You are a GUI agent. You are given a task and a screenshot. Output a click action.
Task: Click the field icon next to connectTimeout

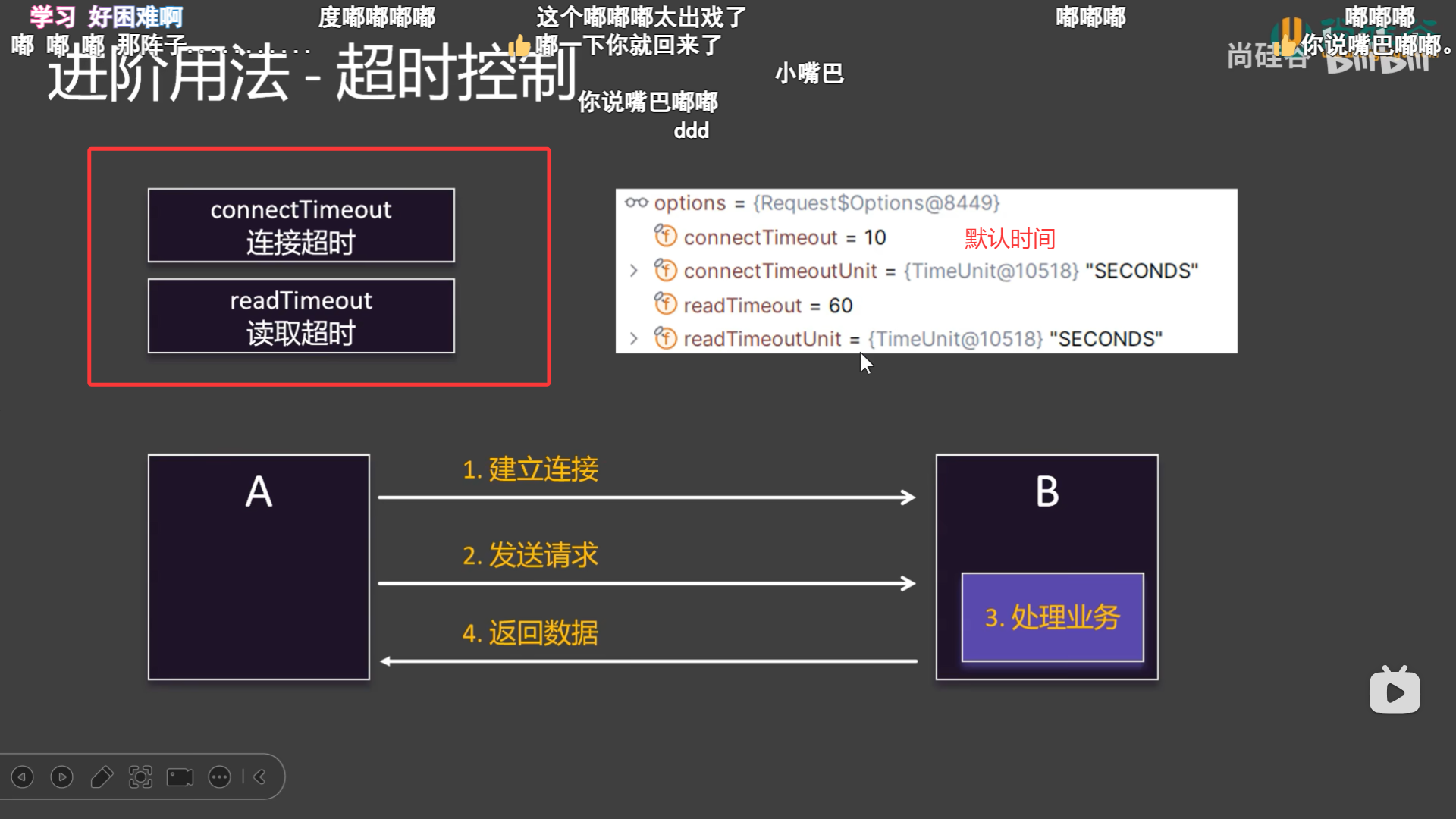[665, 237]
